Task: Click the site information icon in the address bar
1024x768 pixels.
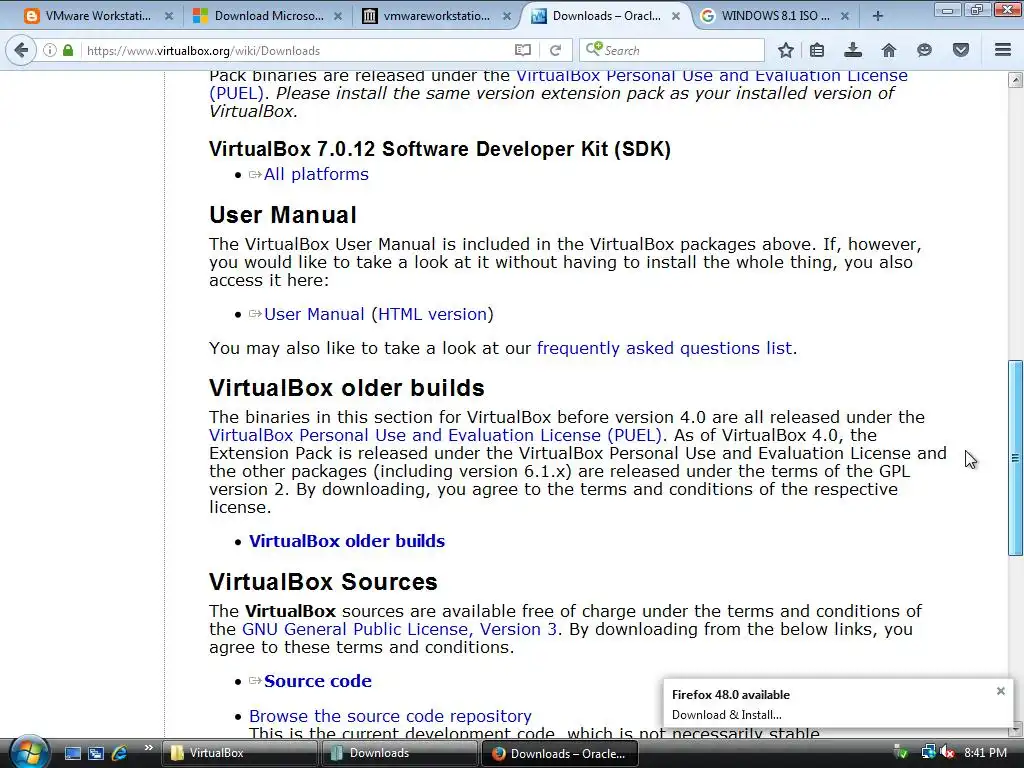Action: click(50, 50)
